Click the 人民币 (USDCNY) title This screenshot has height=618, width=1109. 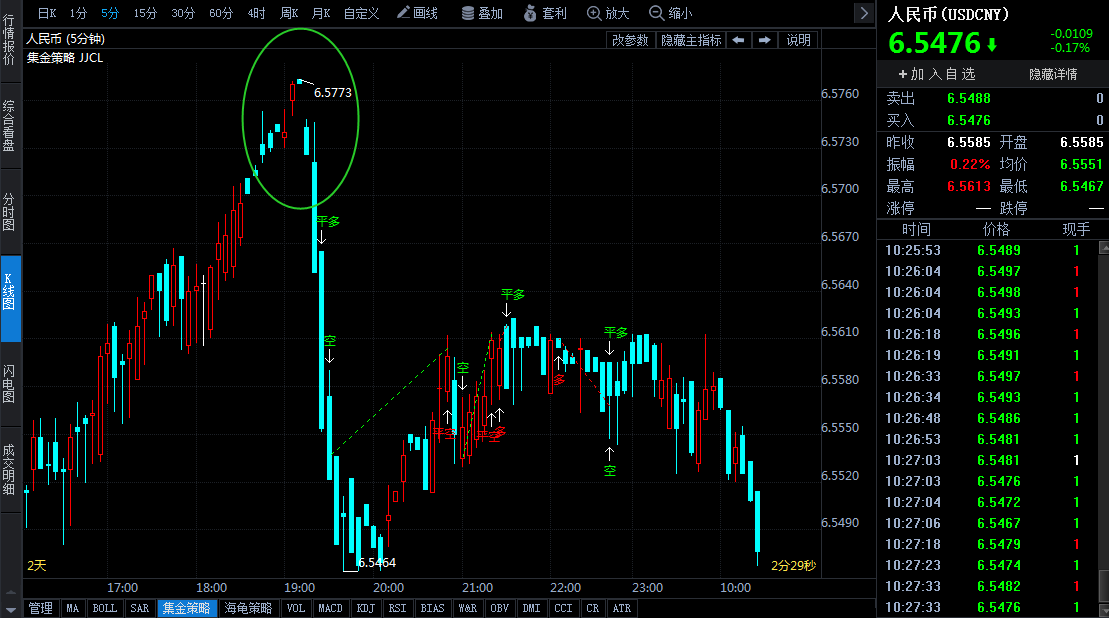click(x=948, y=14)
